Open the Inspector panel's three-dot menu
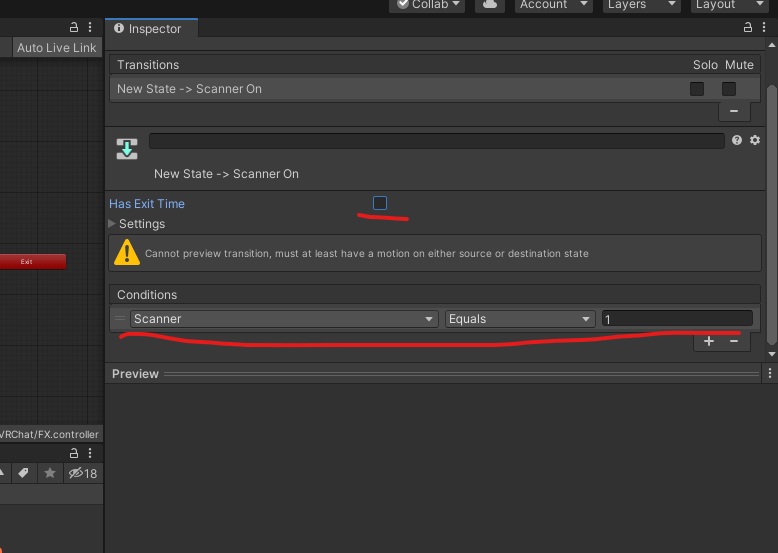Image resolution: width=778 pixels, height=553 pixels. pos(763,28)
